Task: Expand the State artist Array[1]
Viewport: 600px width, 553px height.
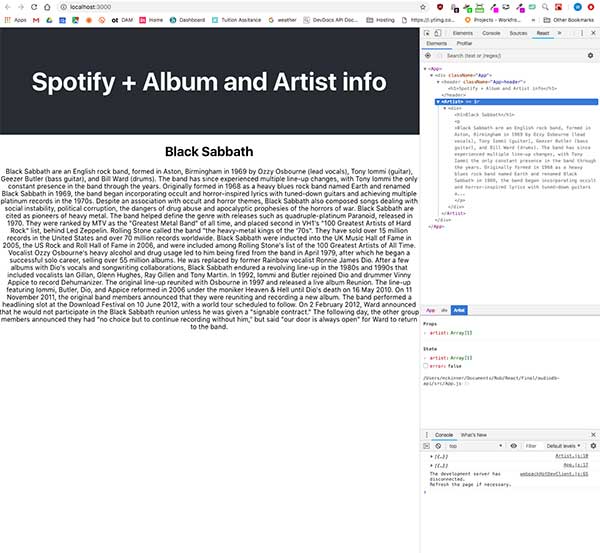Action: (425, 358)
